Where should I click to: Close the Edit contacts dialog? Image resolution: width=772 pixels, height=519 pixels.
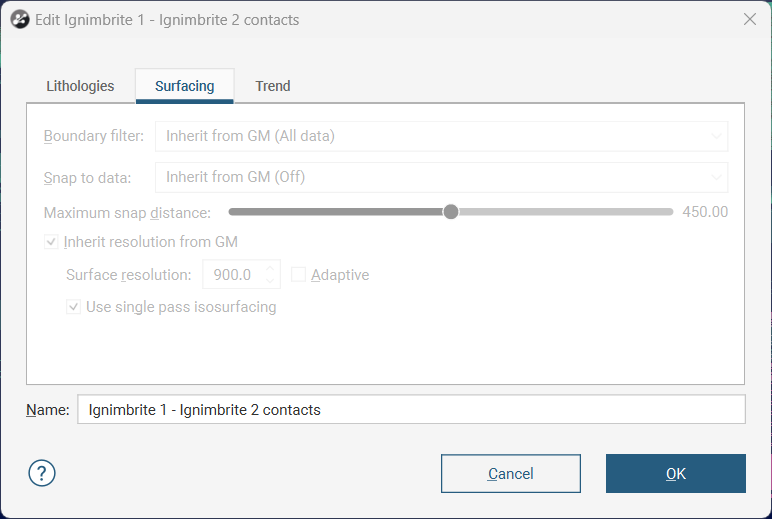point(749,19)
